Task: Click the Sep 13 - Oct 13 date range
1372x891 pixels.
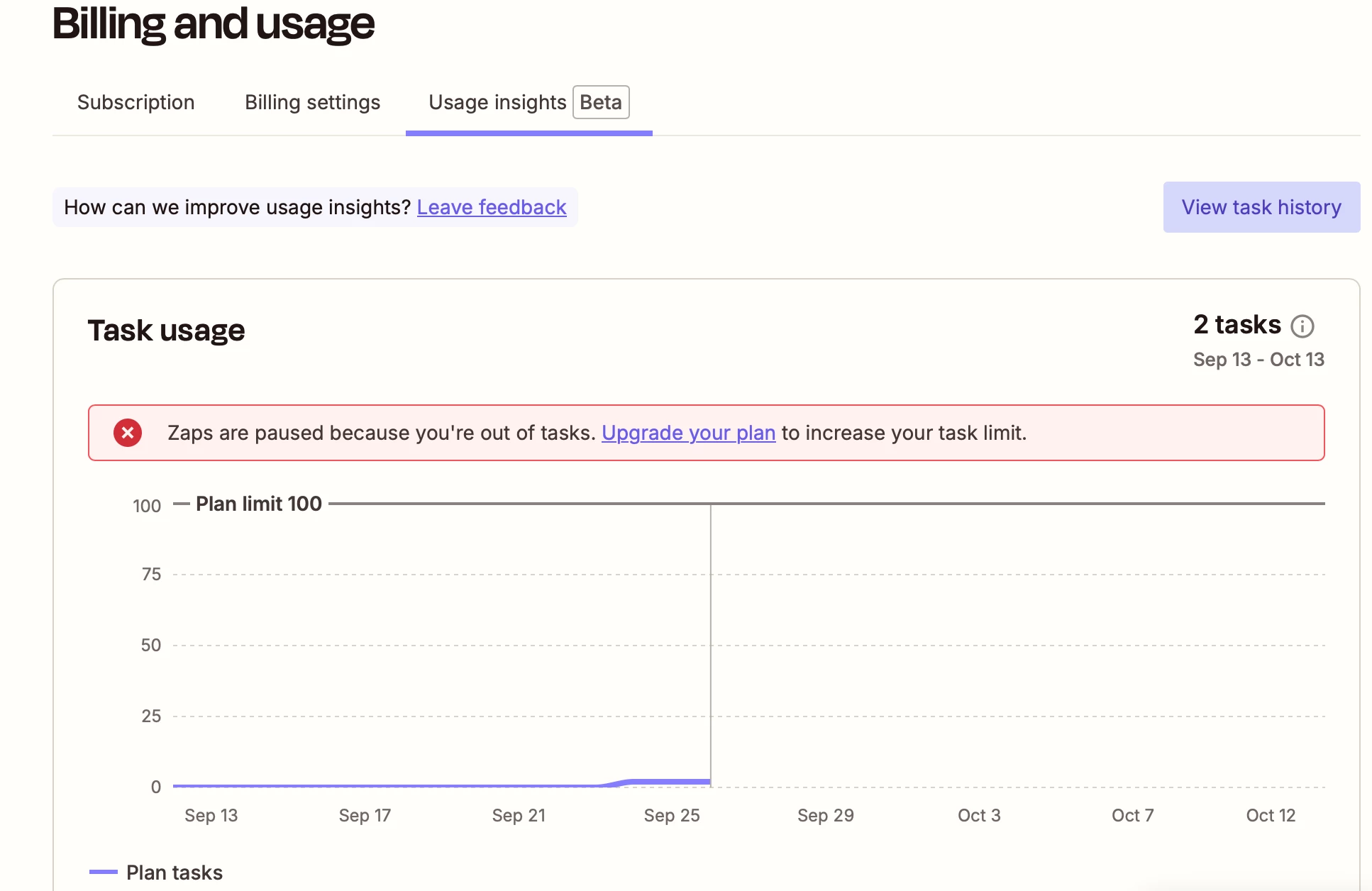Action: point(1258,360)
